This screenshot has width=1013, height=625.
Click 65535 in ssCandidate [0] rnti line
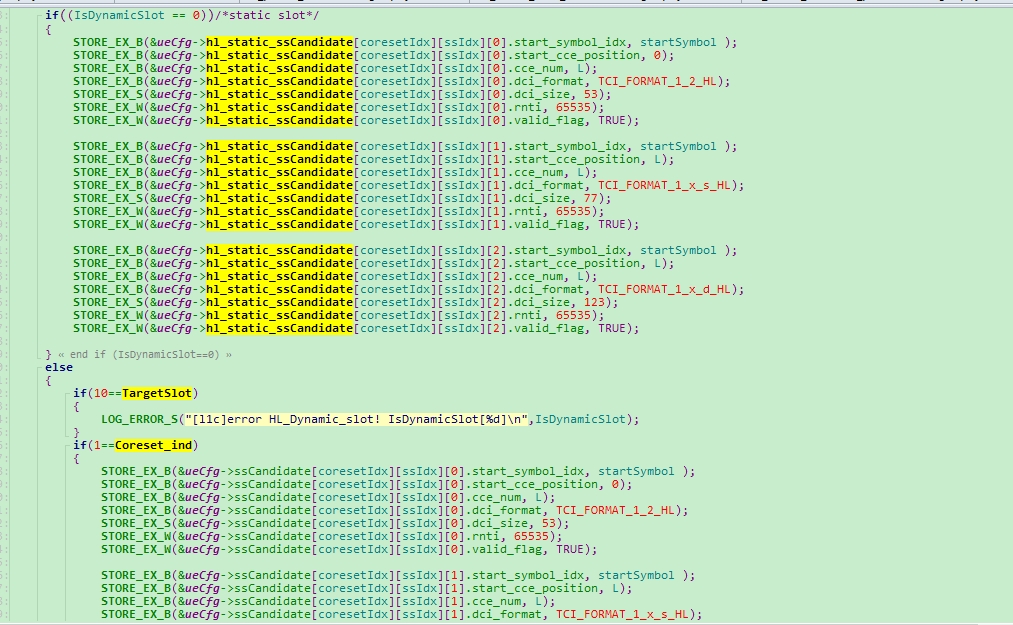[531, 536]
